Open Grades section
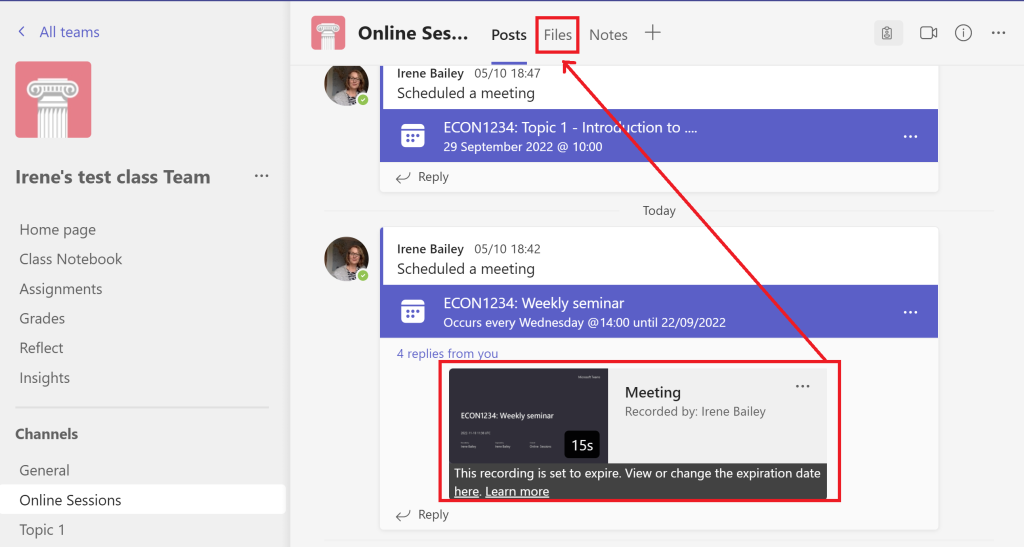 tap(42, 319)
